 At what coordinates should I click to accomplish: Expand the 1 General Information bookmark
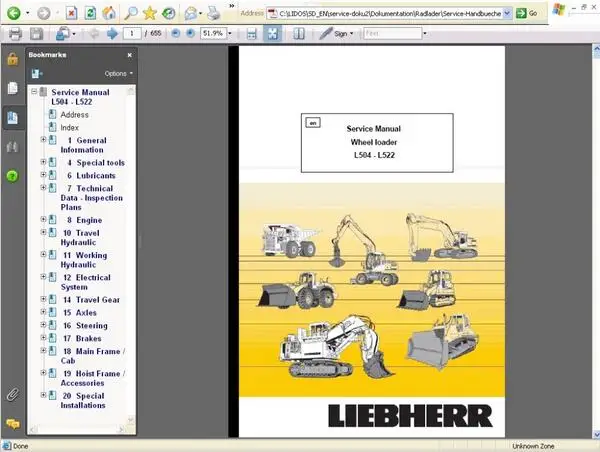pos(43,140)
